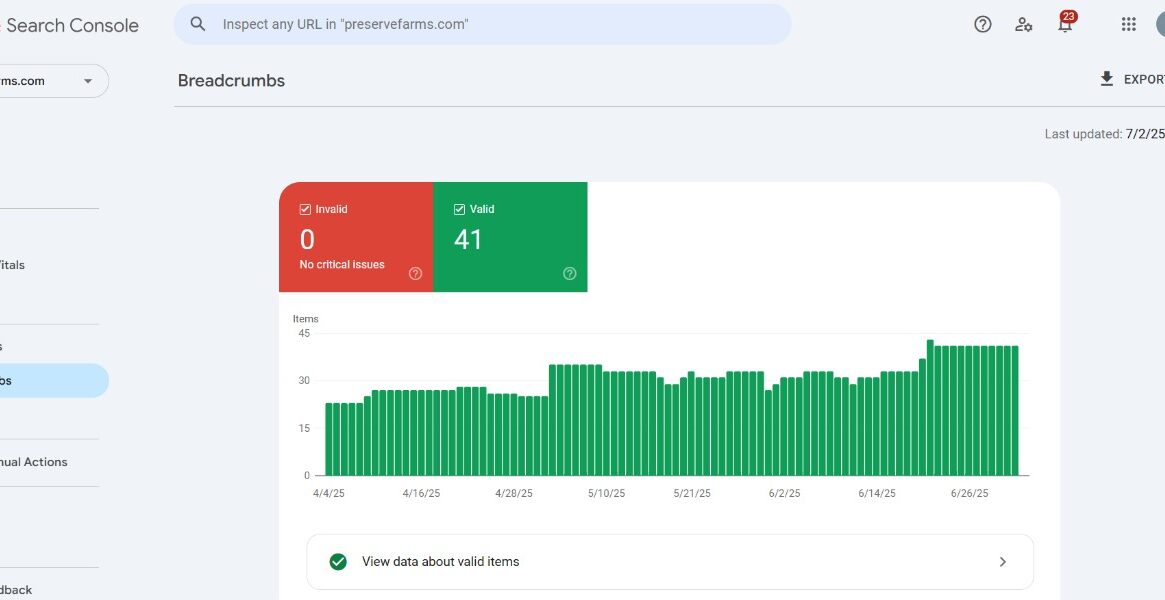Expand the property selector dropdown arrow

[88, 81]
